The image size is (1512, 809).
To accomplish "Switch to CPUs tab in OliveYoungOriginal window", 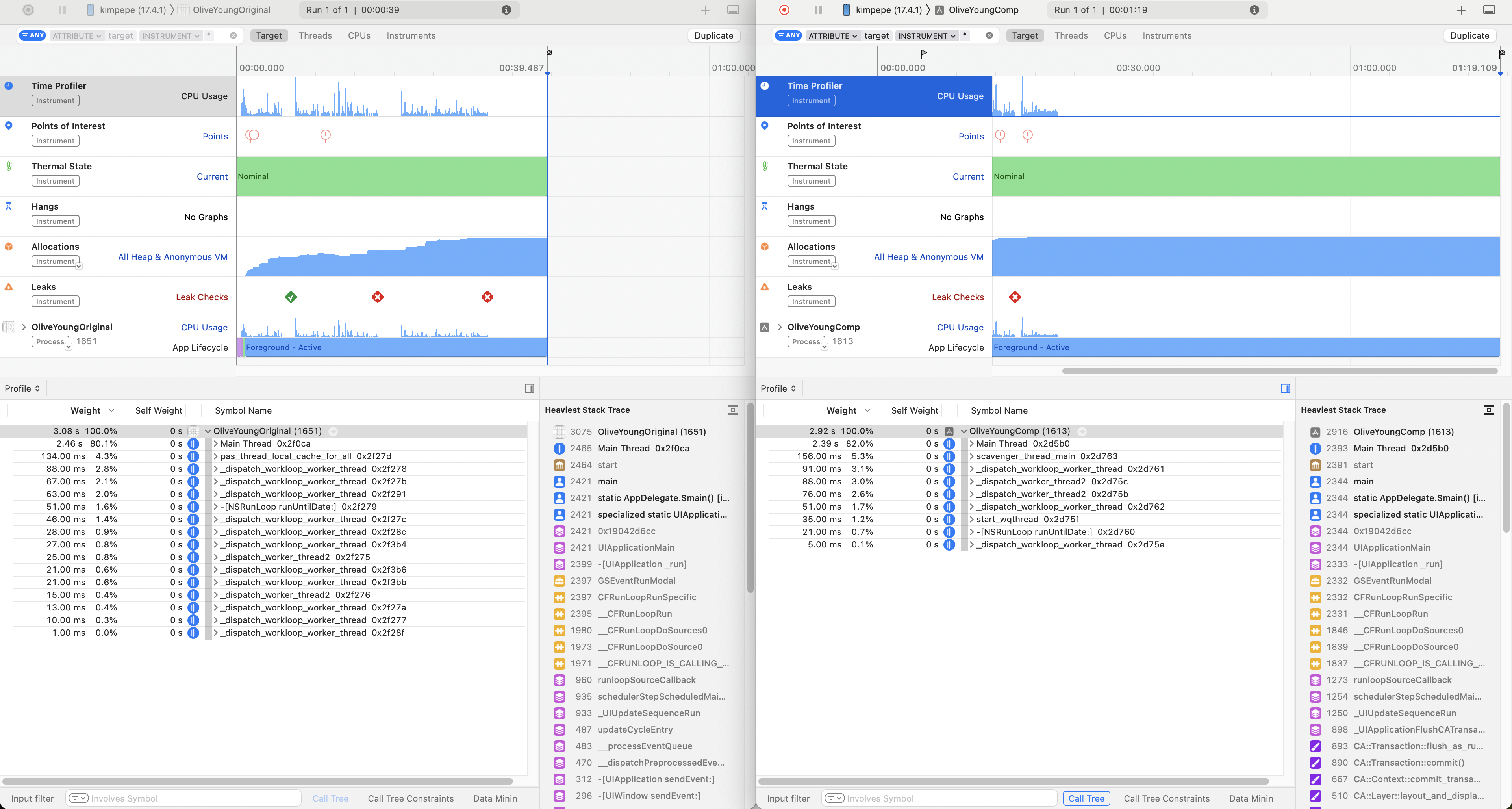I will coord(359,35).
